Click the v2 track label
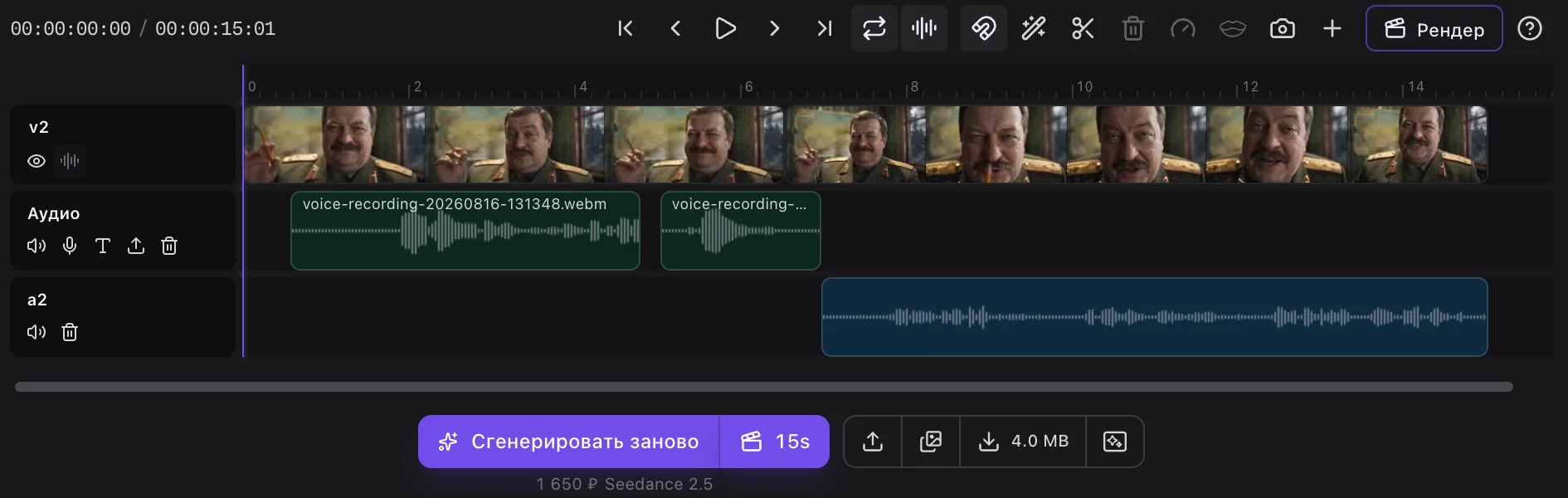The width and height of the screenshot is (1568, 498). tap(39, 127)
